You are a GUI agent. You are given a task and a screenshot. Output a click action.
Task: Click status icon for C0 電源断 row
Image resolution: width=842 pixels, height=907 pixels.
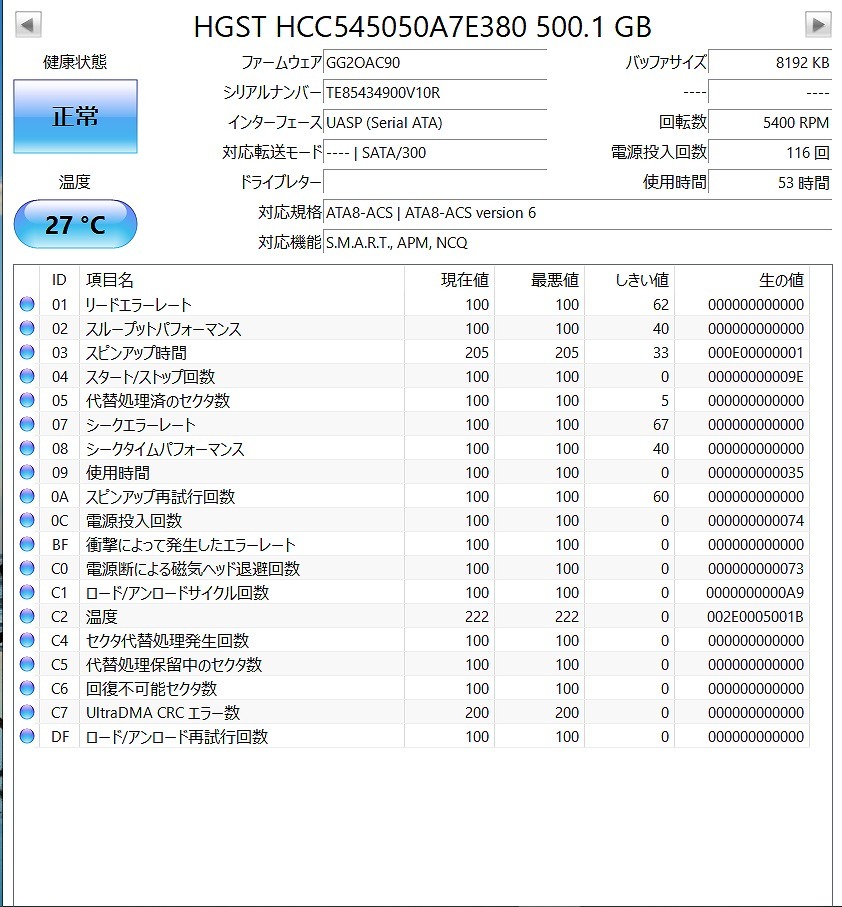(27, 569)
